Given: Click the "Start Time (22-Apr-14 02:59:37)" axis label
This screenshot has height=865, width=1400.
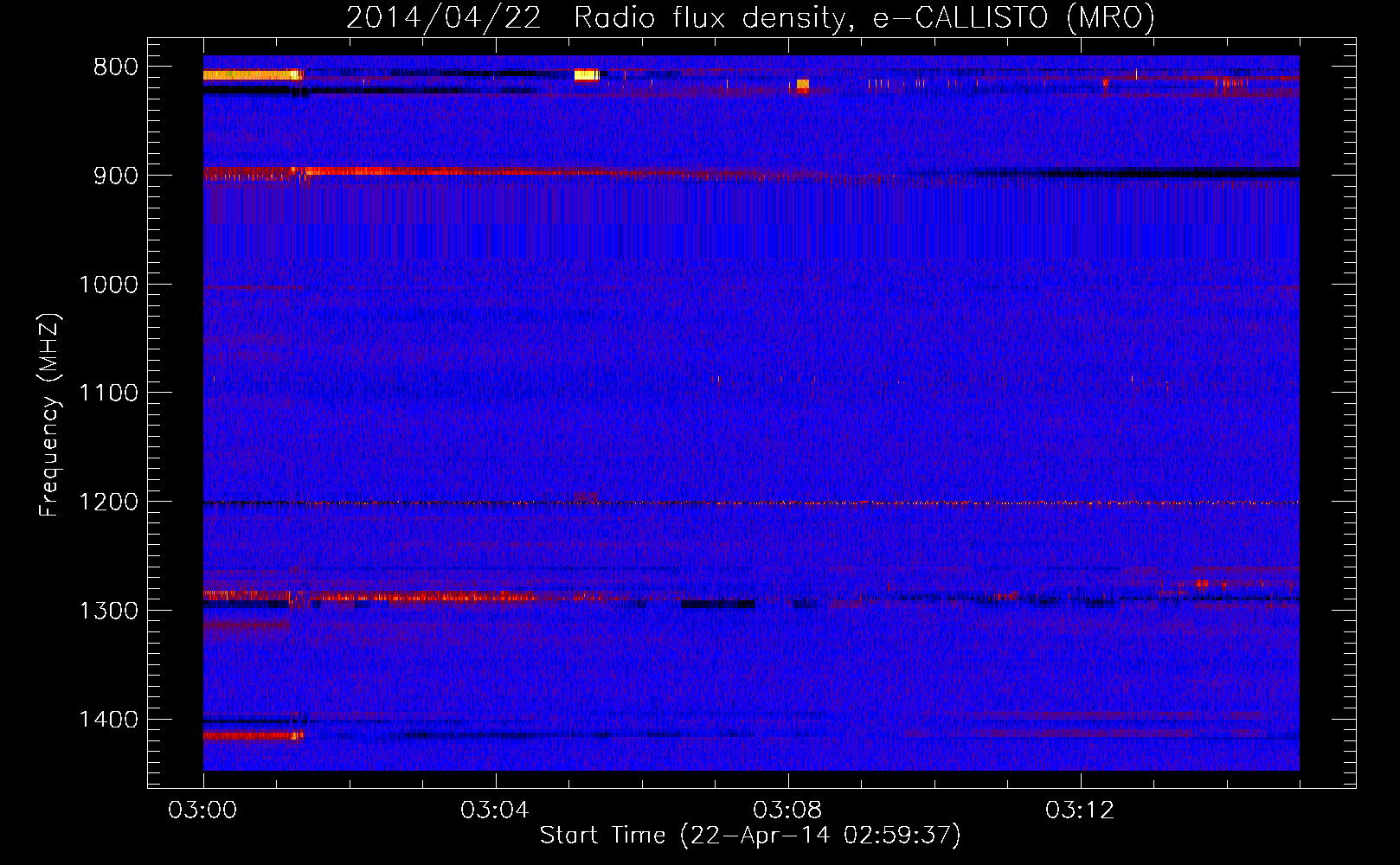Looking at the screenshot, I should (x=750, y=836).
